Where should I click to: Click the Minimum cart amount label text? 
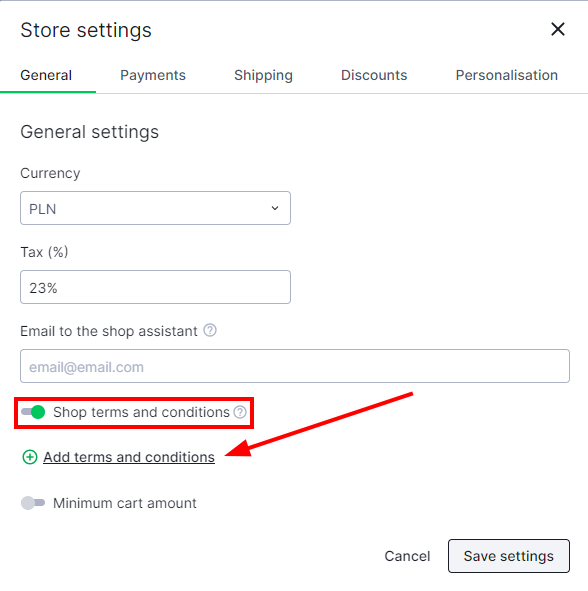pos(125,503)
